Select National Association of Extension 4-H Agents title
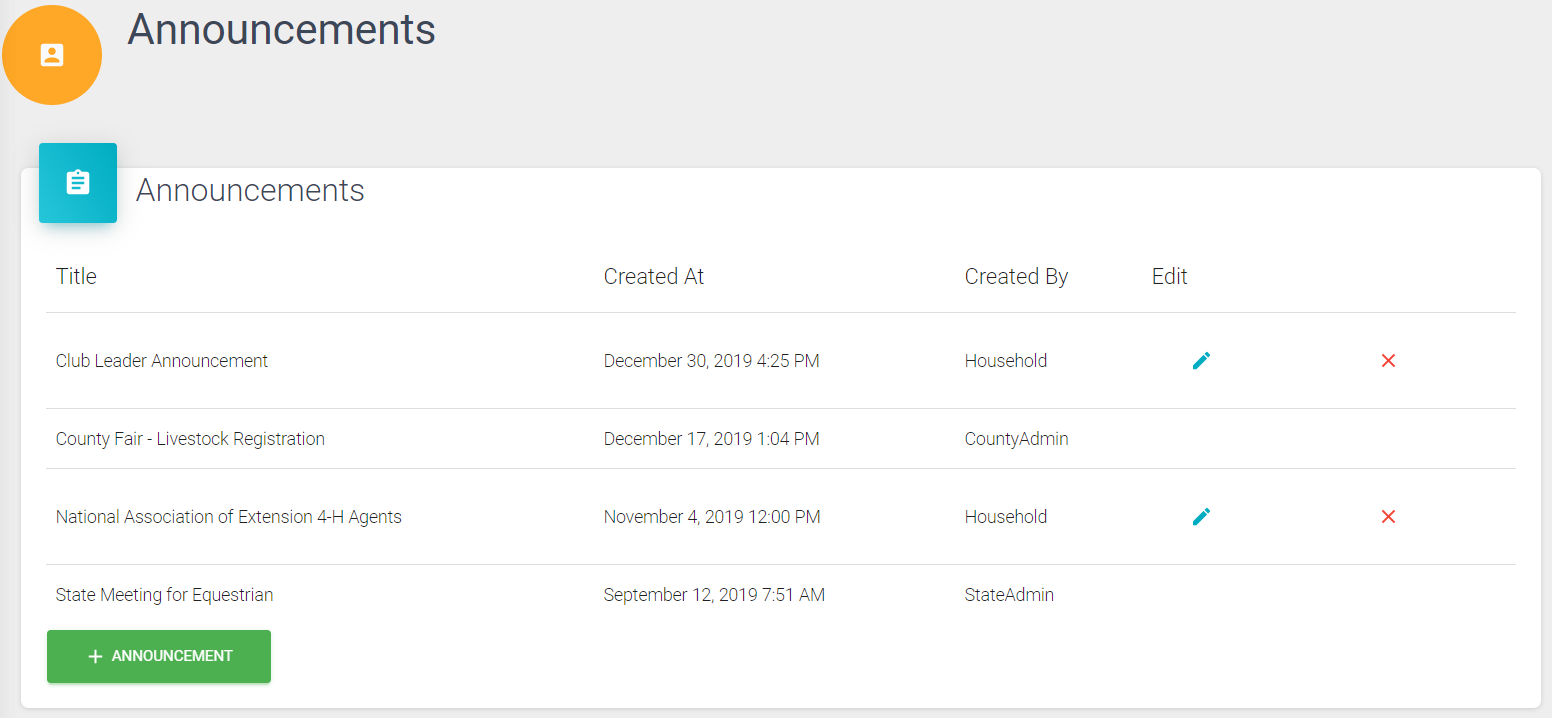The image size is (1552, 718). click(x=229, y=517)
